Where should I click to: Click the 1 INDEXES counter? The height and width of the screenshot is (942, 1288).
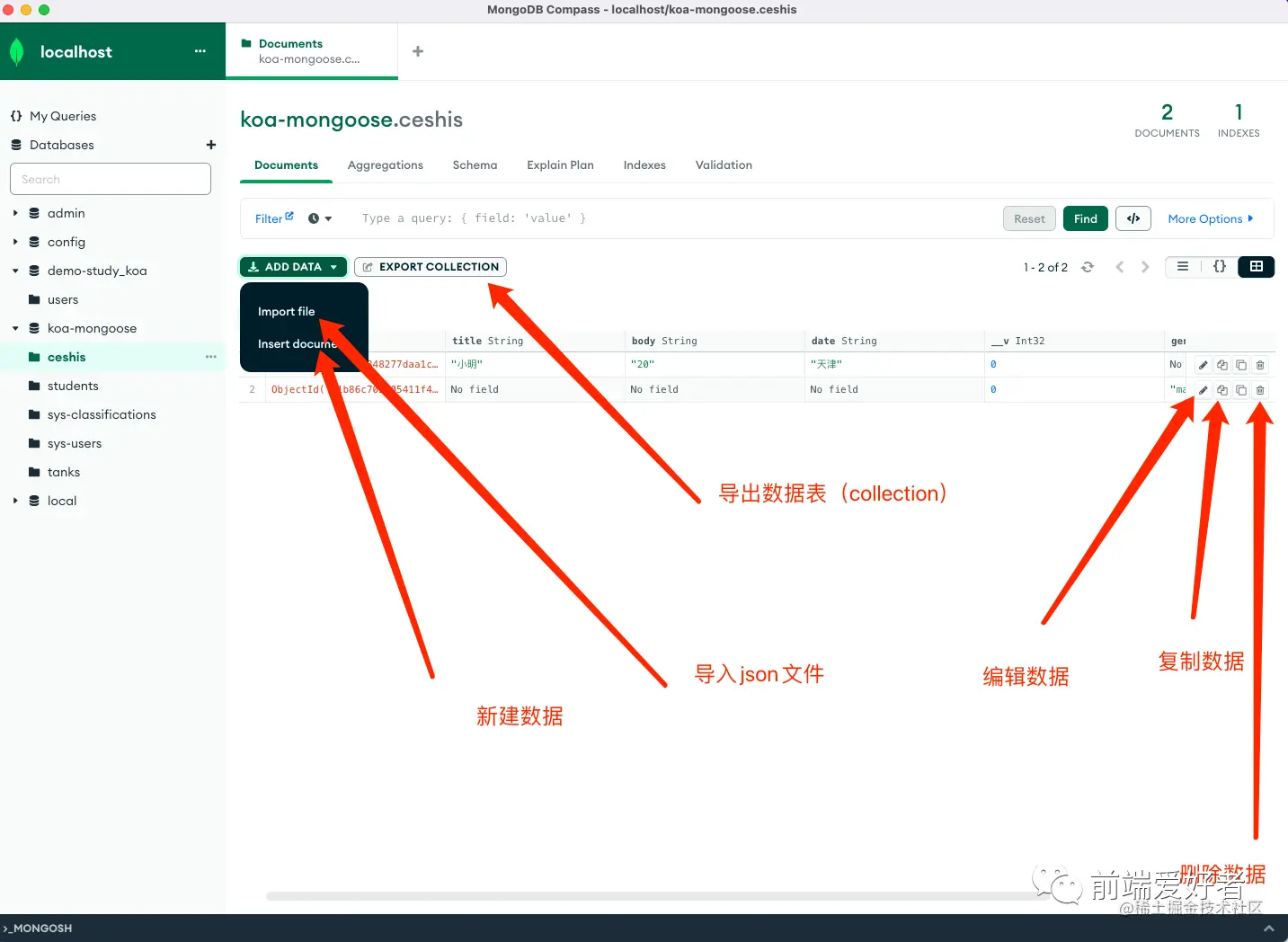pyautogui.click(x=1239, y=120)
